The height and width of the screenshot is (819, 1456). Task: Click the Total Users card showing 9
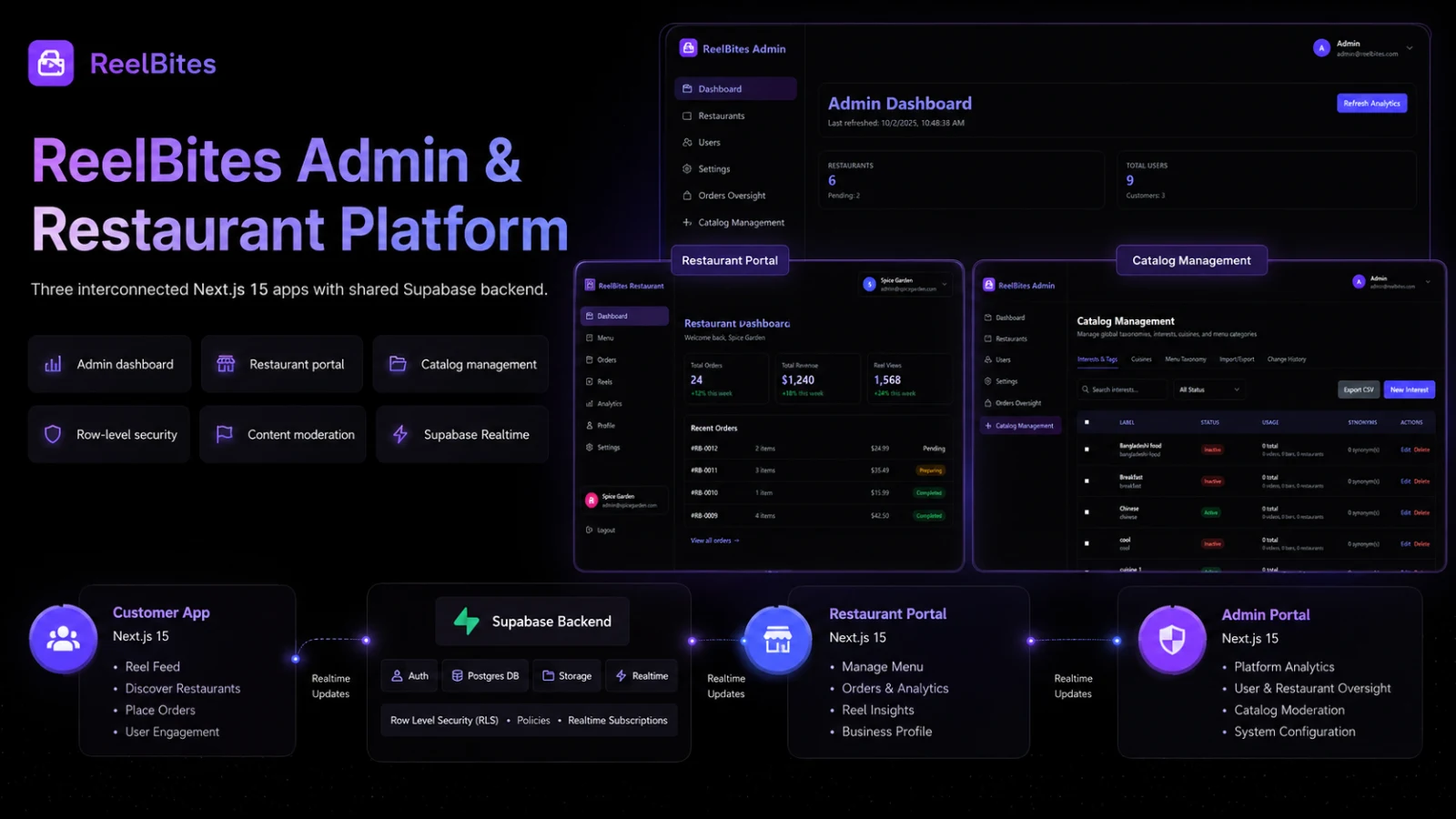[x=1267, y=180]
